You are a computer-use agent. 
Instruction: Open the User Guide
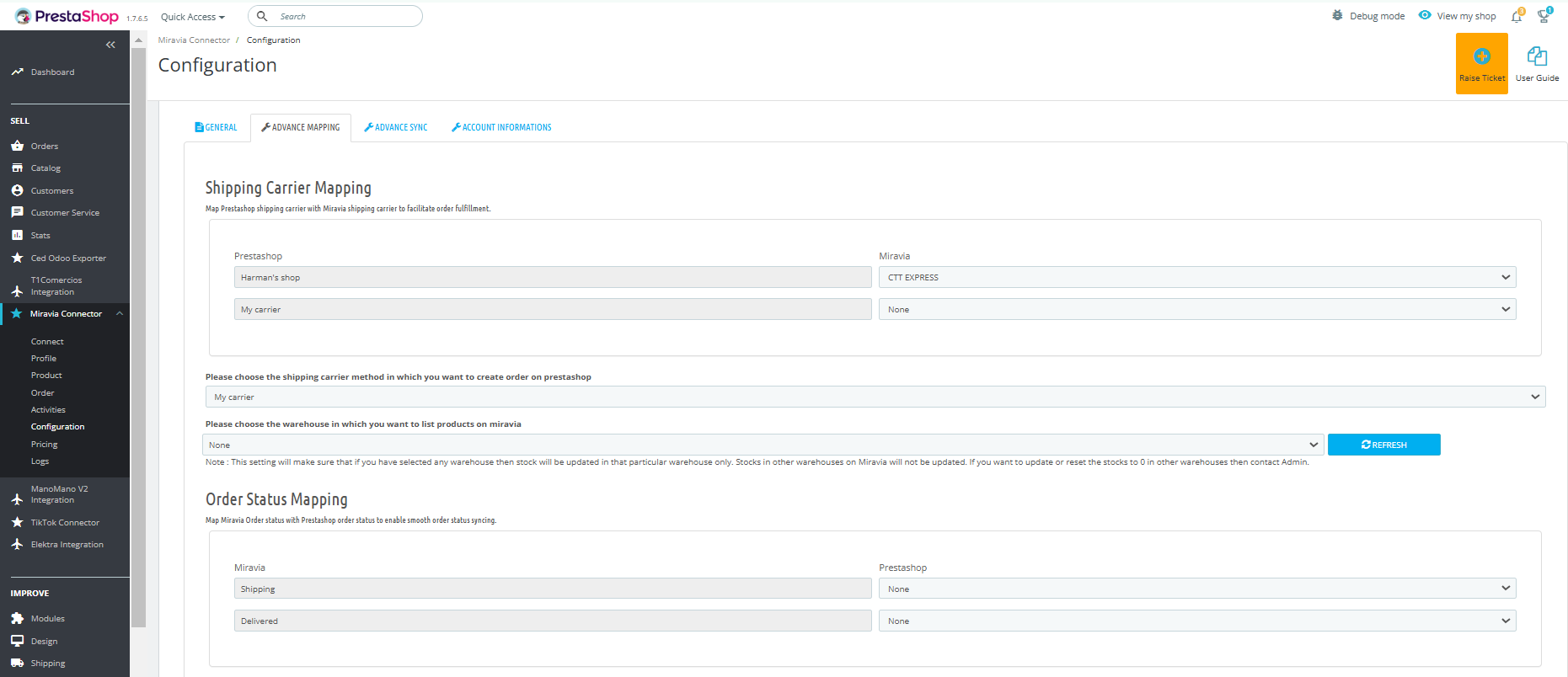click(x=1537, y=64)
